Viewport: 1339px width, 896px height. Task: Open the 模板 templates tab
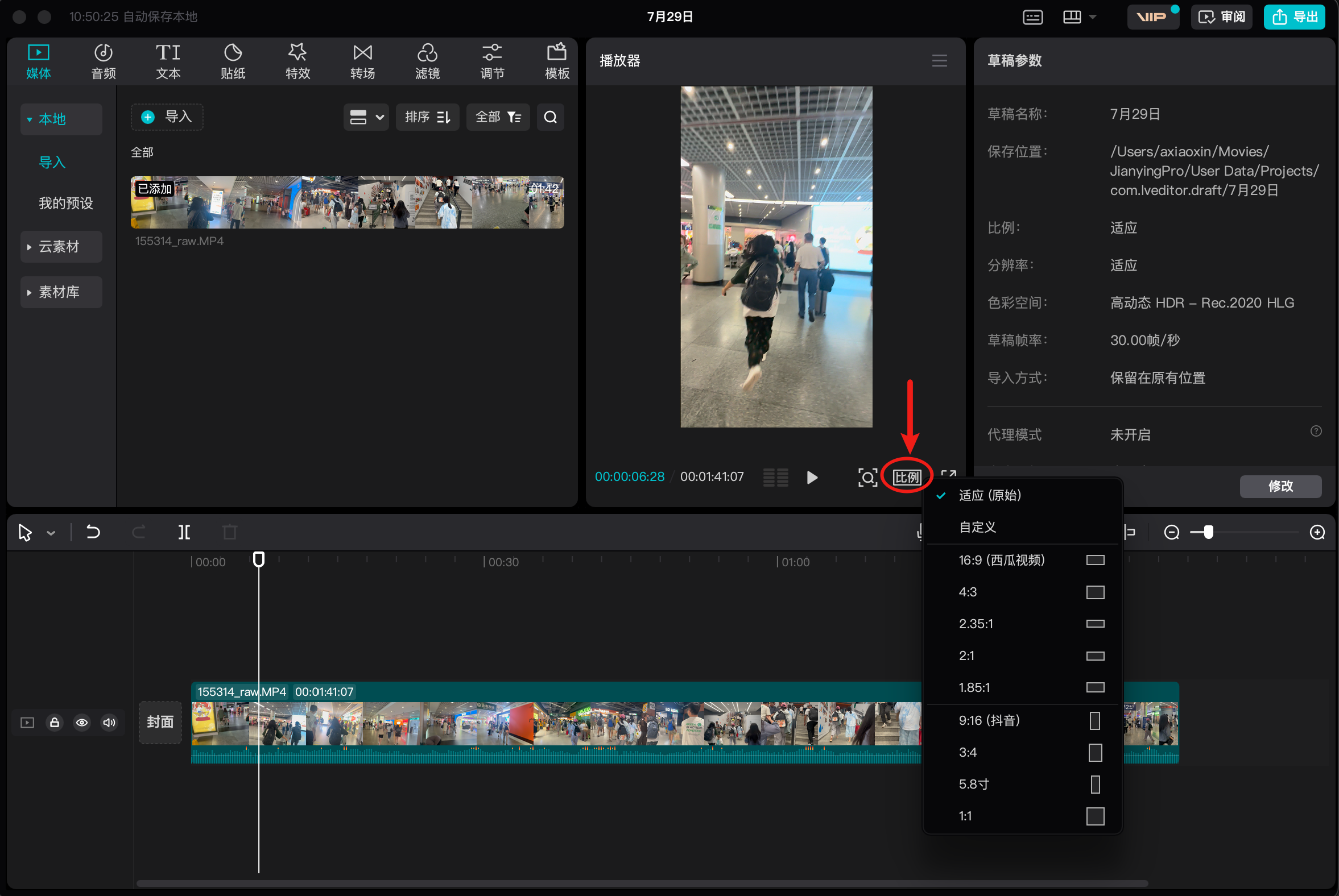557,62
